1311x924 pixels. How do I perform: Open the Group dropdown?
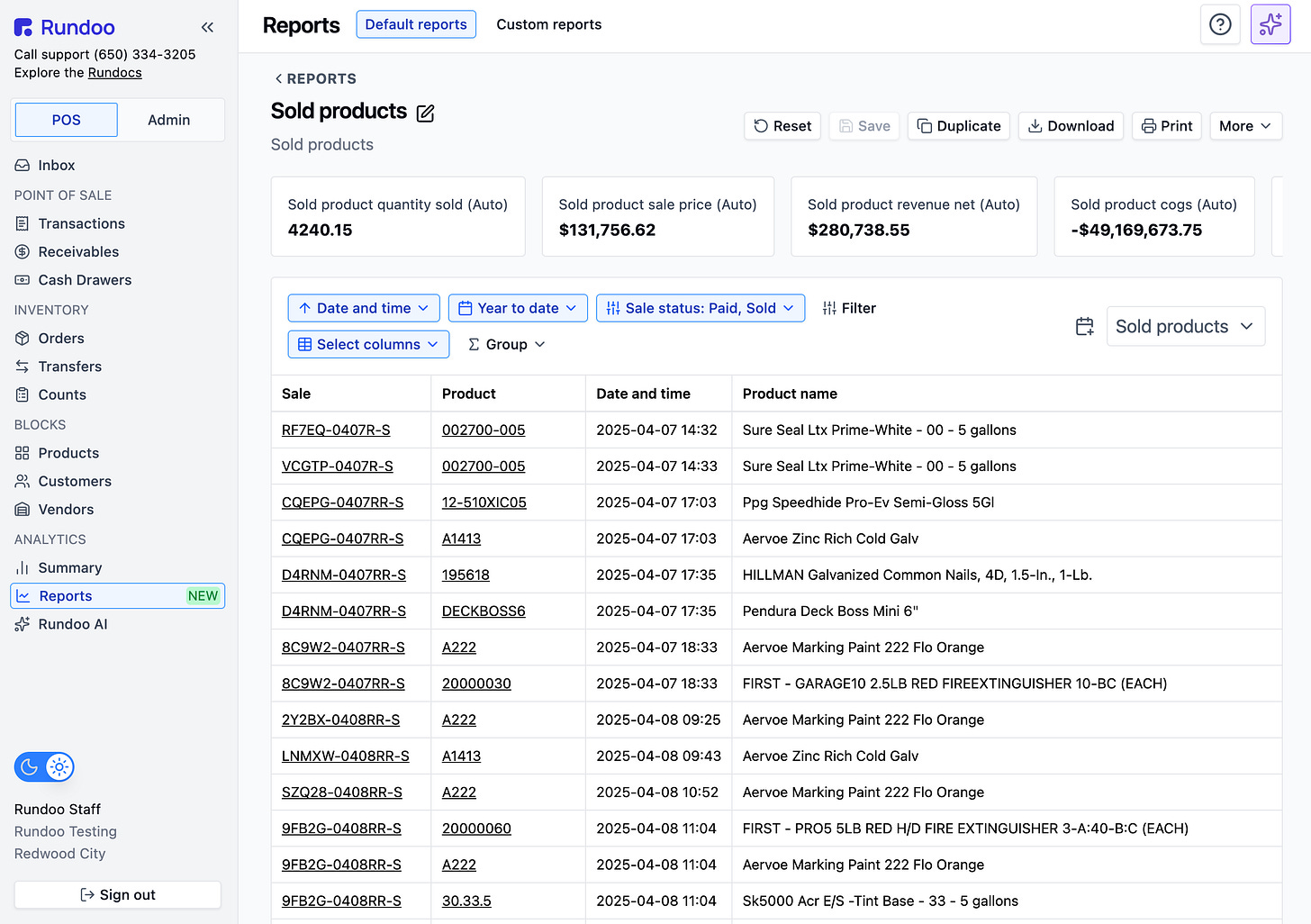[507, 344]
